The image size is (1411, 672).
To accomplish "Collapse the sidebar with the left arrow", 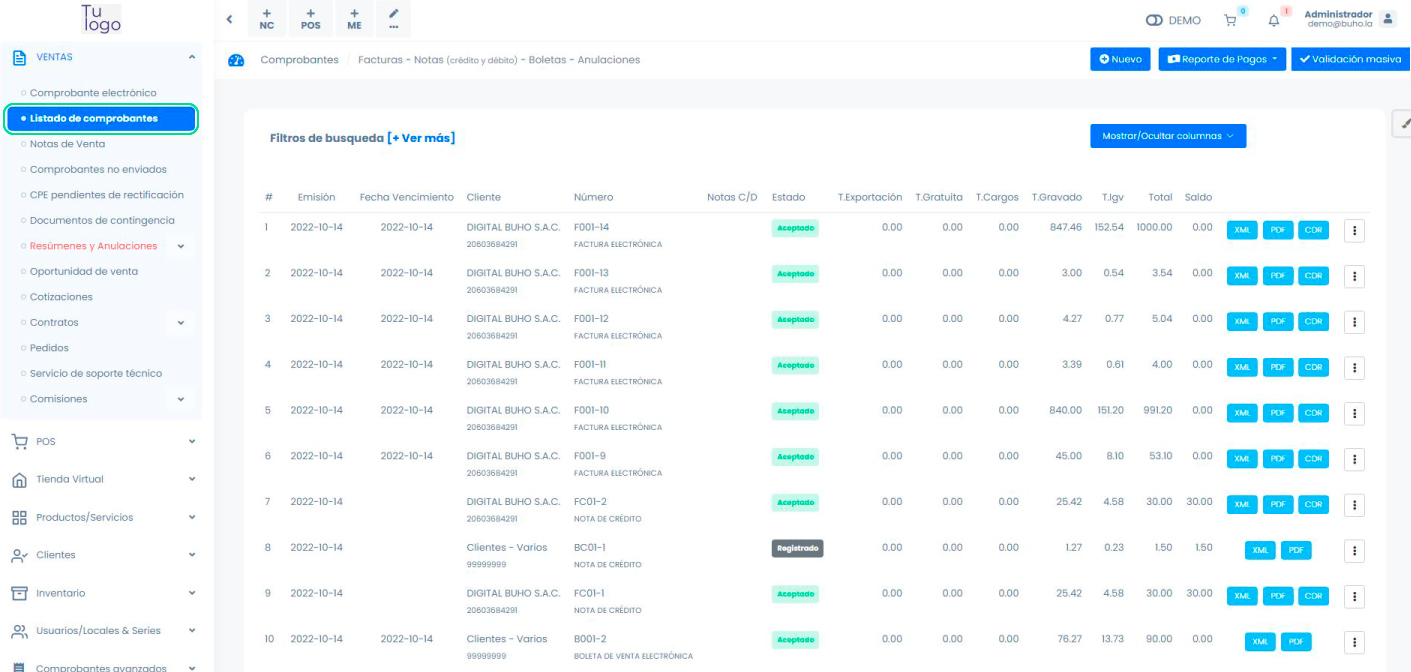I will point(229,19).
